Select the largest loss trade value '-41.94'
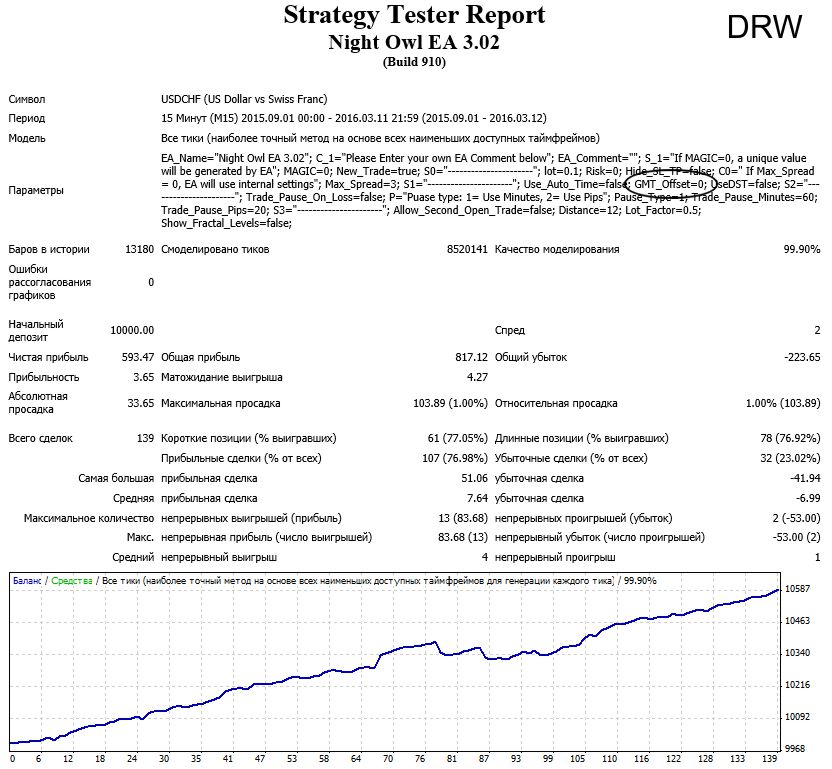This screenshot has height=769, width=832. tap(805, 479)
